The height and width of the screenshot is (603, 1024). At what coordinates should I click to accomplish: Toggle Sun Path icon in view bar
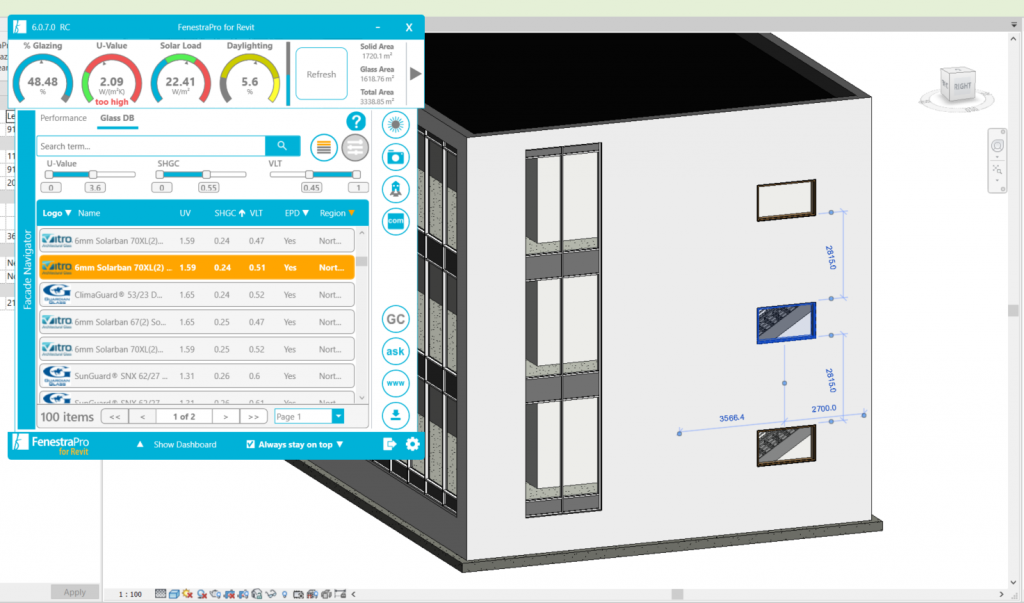[187, 594]
